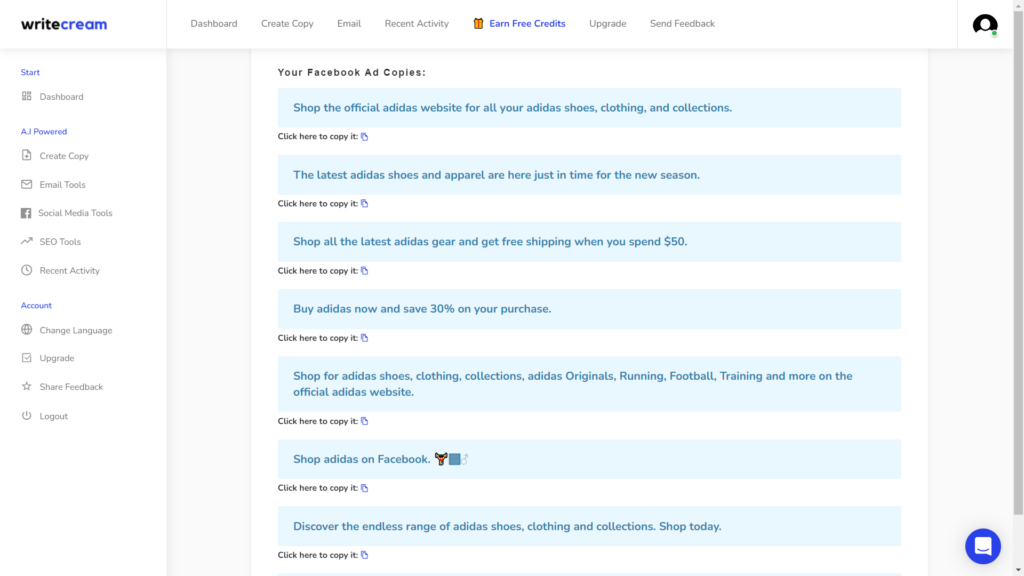The width and height of the screenshot is (1024, 576).
Task: Click the 'Shop the official adidas website' ad text
Action: (x=513, y=108)
